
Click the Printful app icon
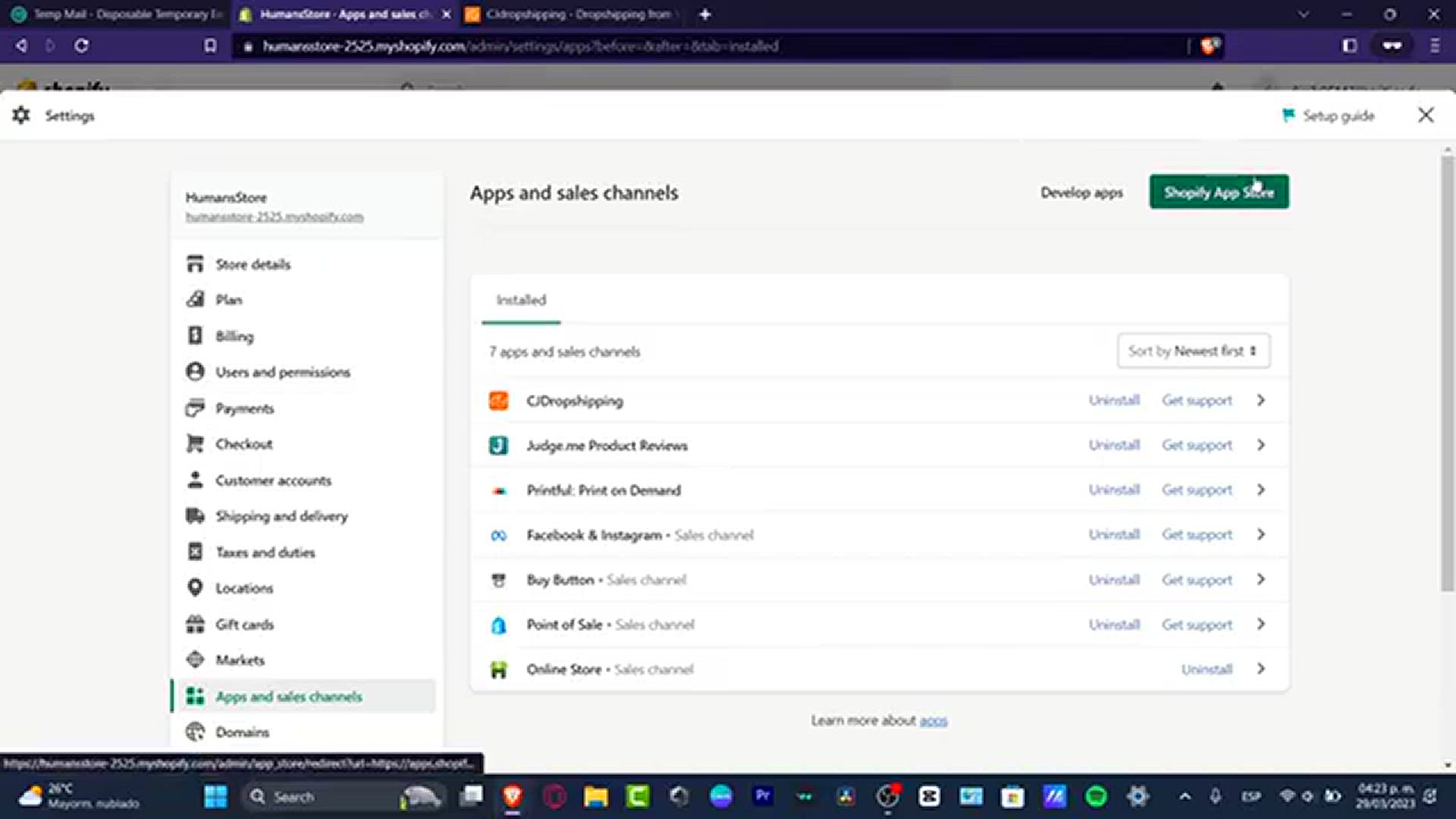pyautogui.click(x=498, y=491)
